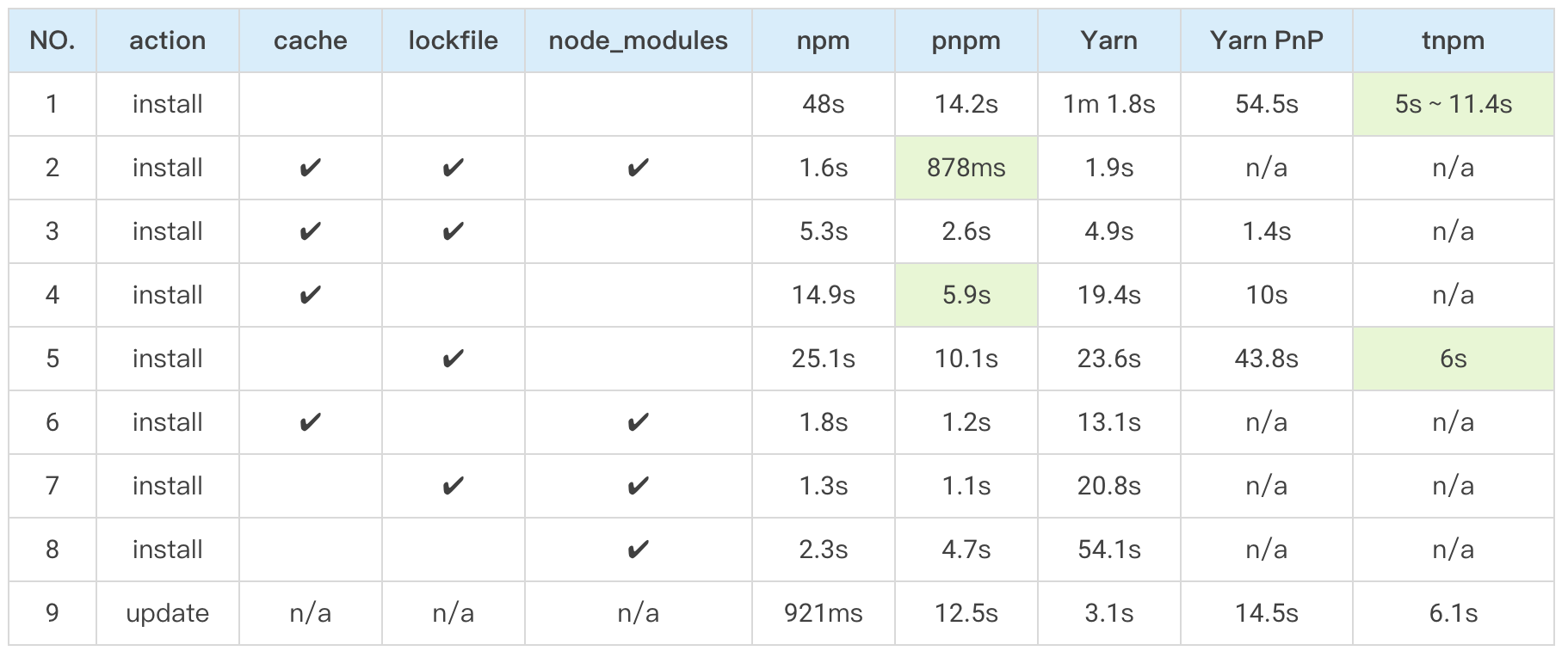
Task: Select the node_modules checkmark in row 8
Action: coord(638,550)
